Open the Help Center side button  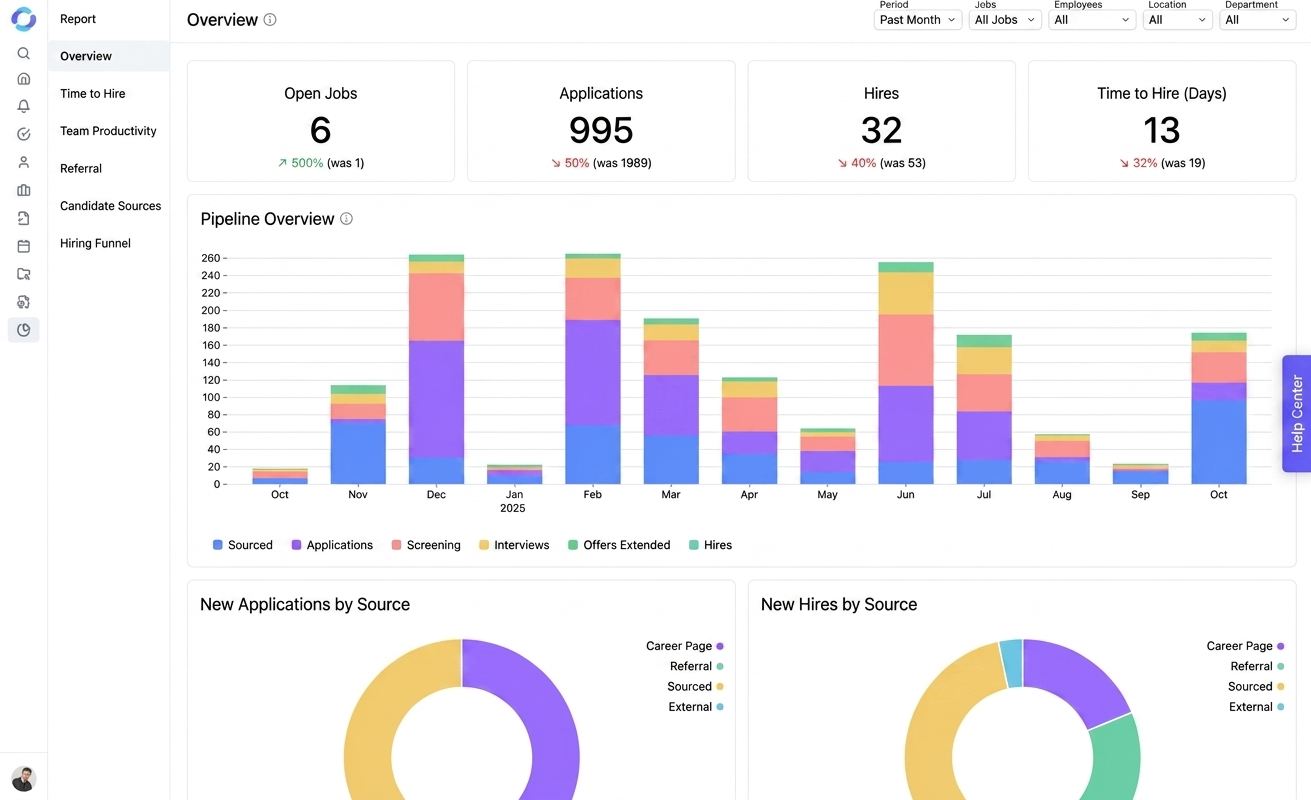pos(1296,413)
